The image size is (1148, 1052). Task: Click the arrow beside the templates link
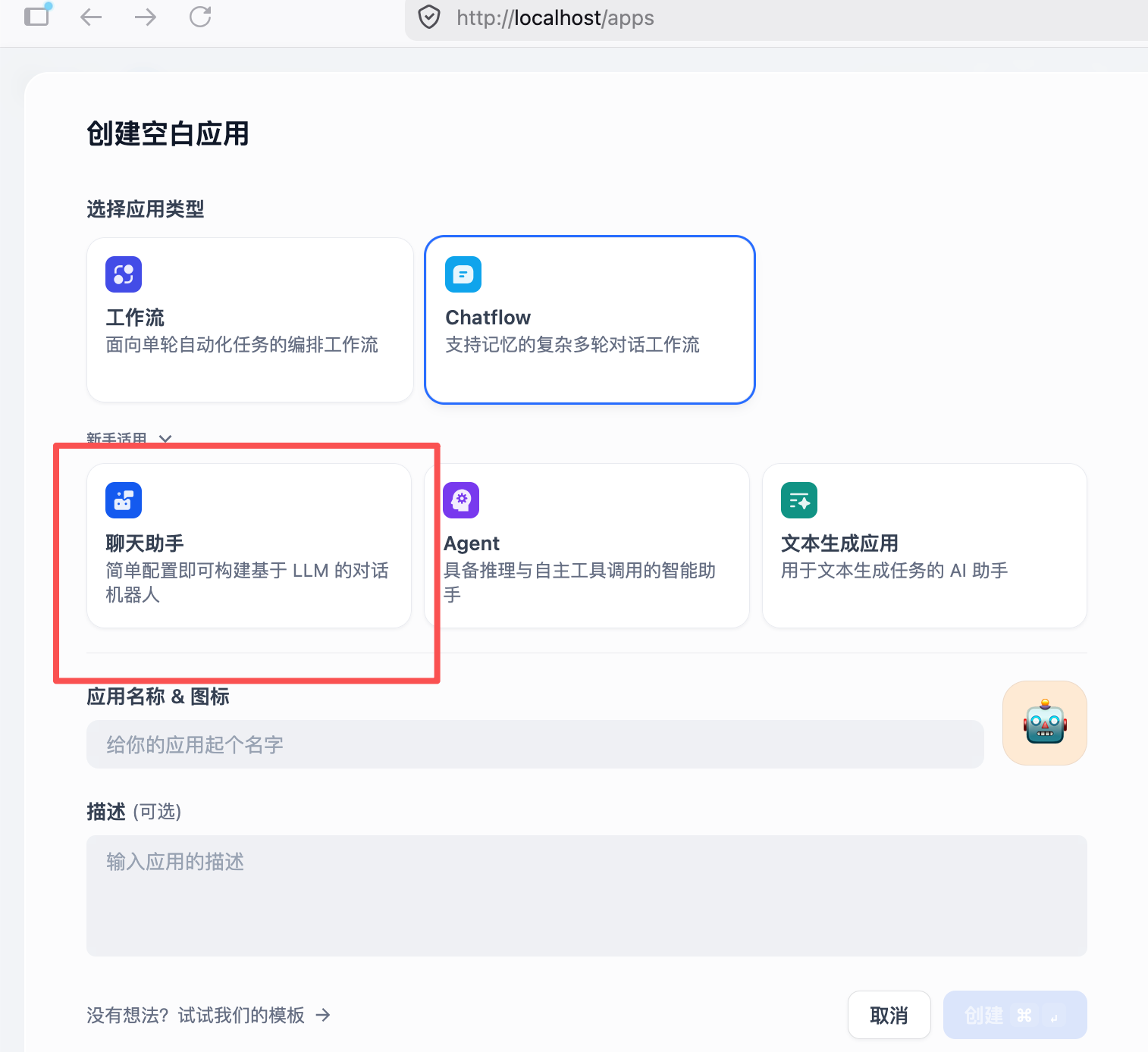point(323,1015)
